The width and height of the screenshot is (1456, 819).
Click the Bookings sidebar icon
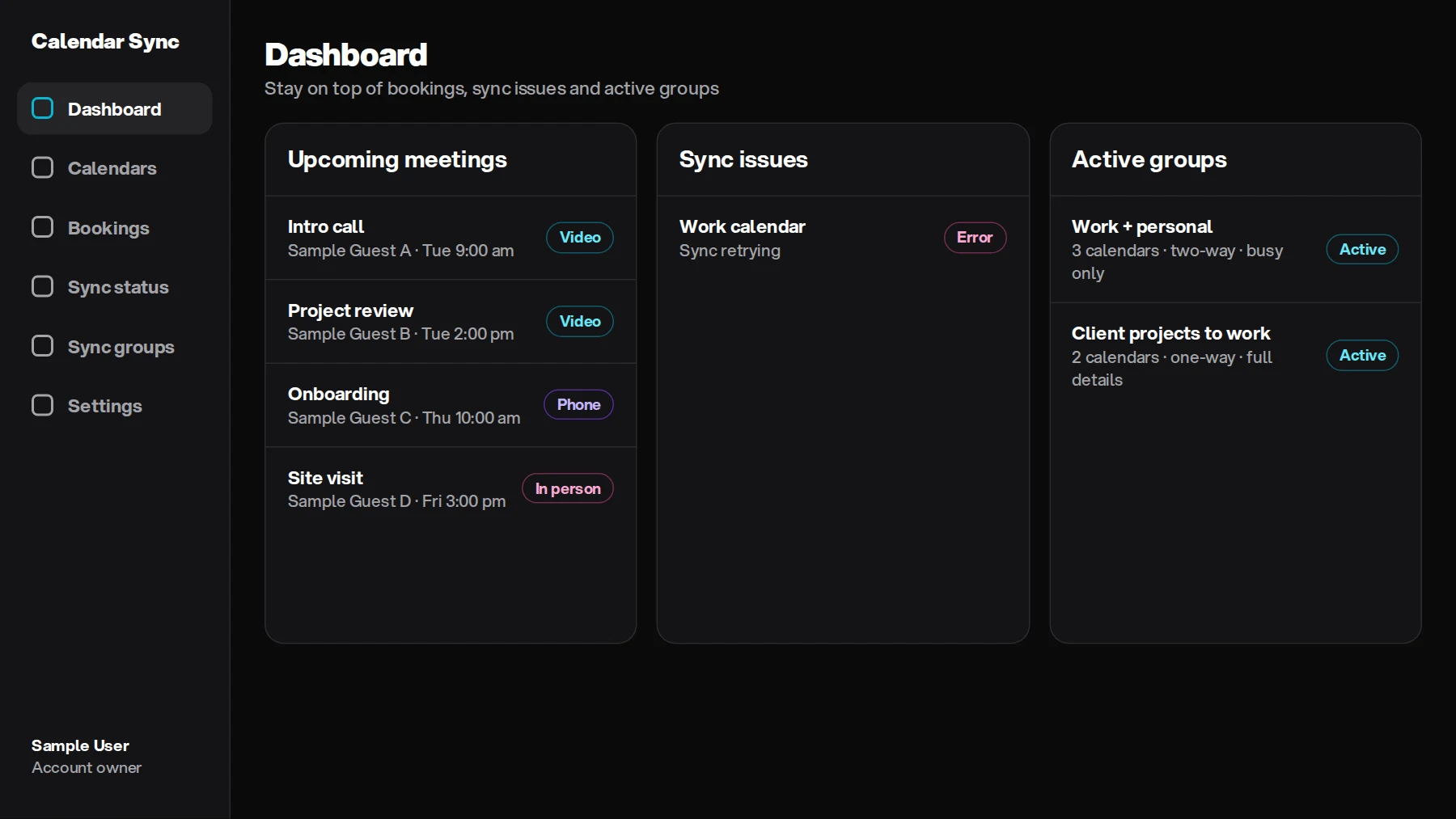[42, 227]
